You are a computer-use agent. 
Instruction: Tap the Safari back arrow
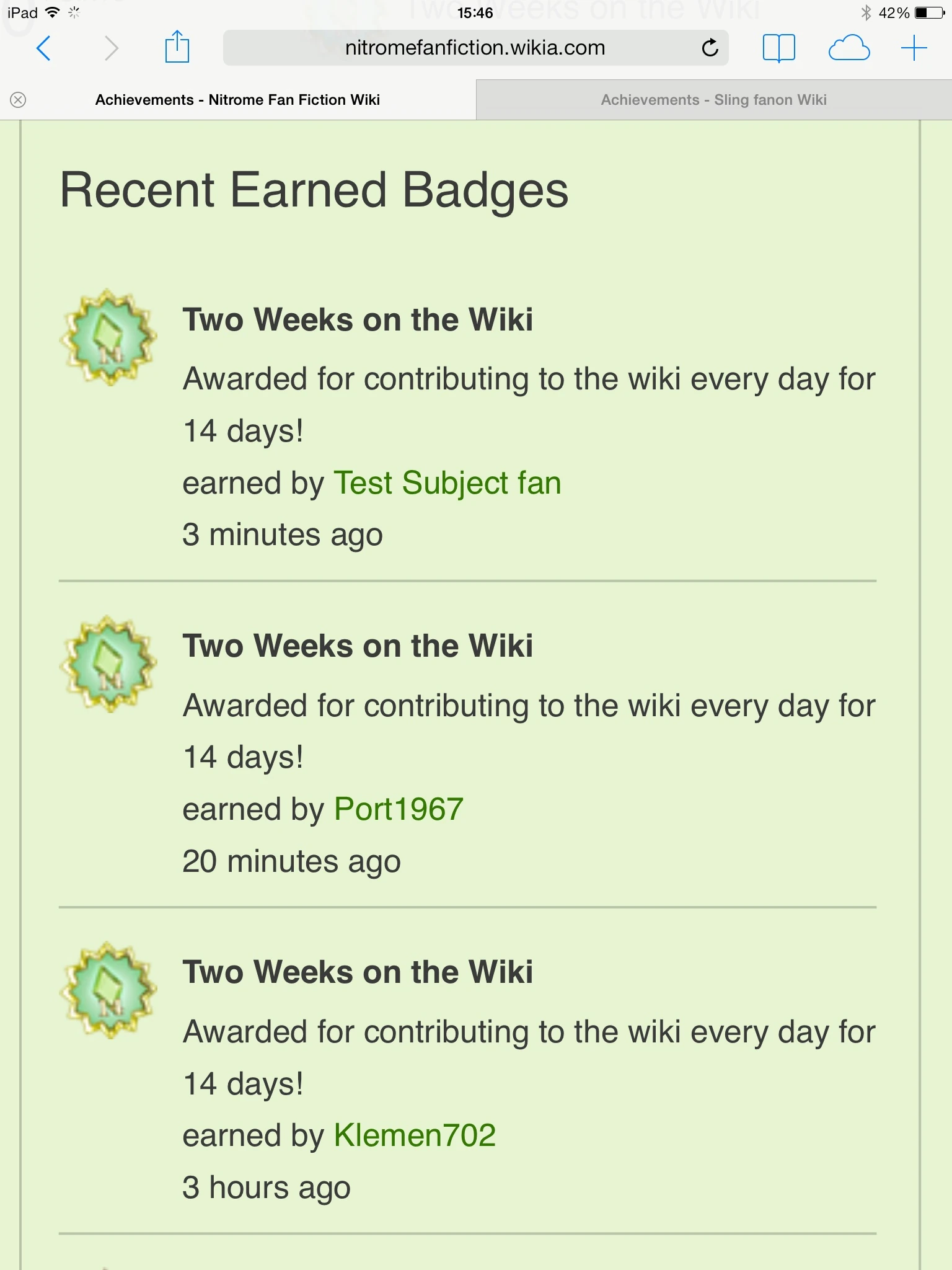click(x=43, y=48)
